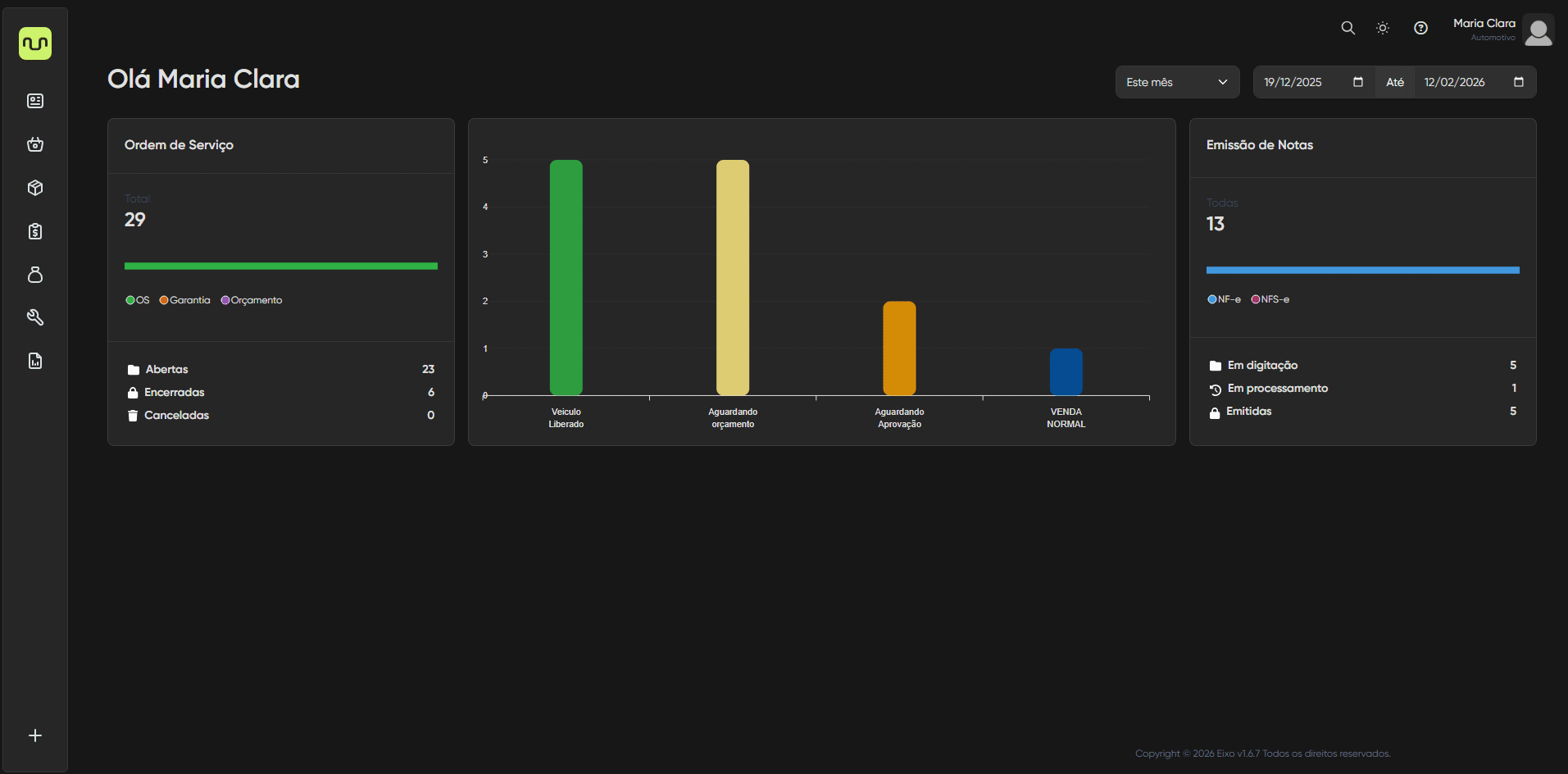Open the Maria Clara user profile avatar
The height and width of the screenshot is (774, 1568).
1538,31
